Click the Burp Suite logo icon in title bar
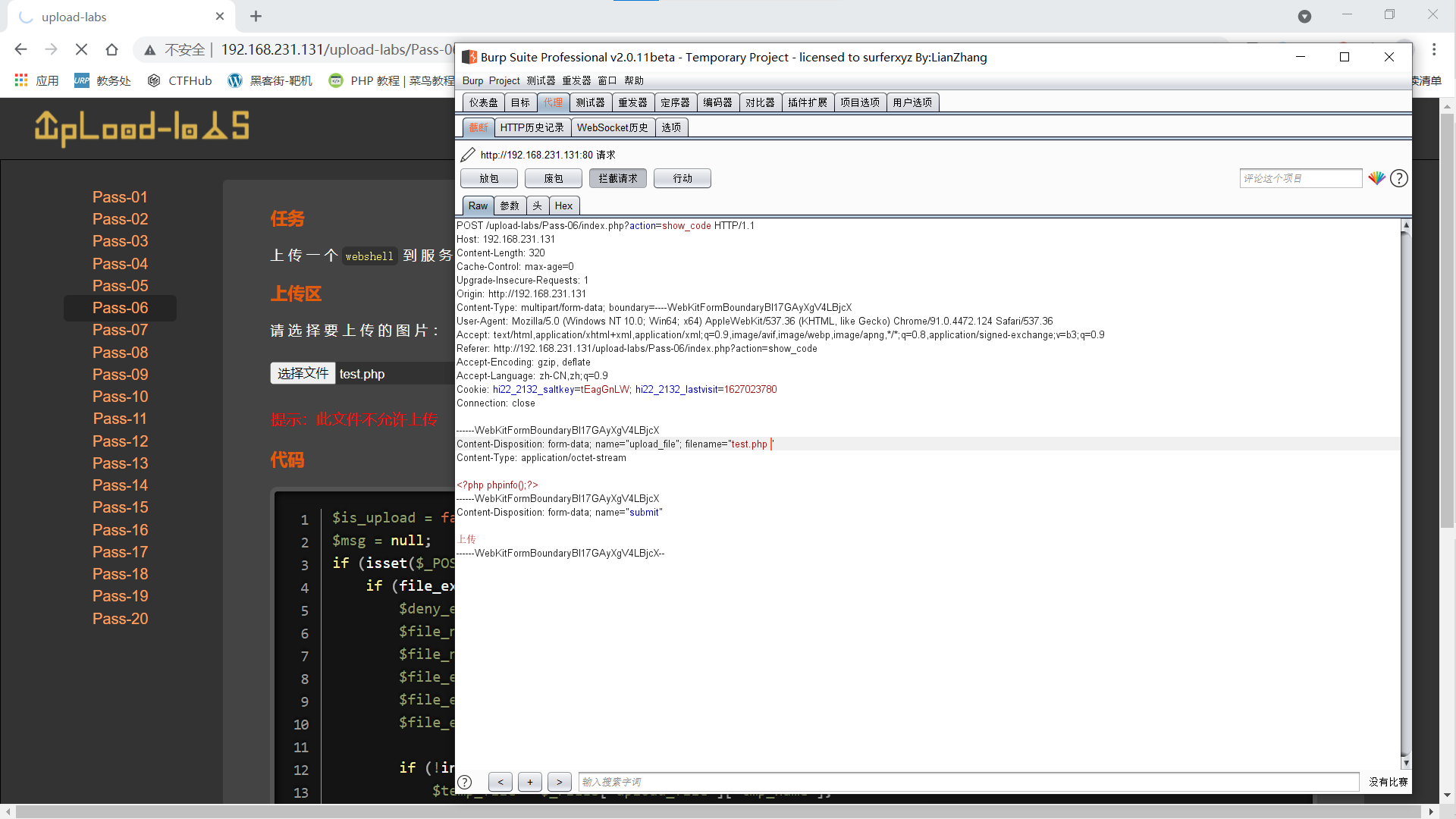Screen dimensions: 1456x819 (x=469, y=57)
